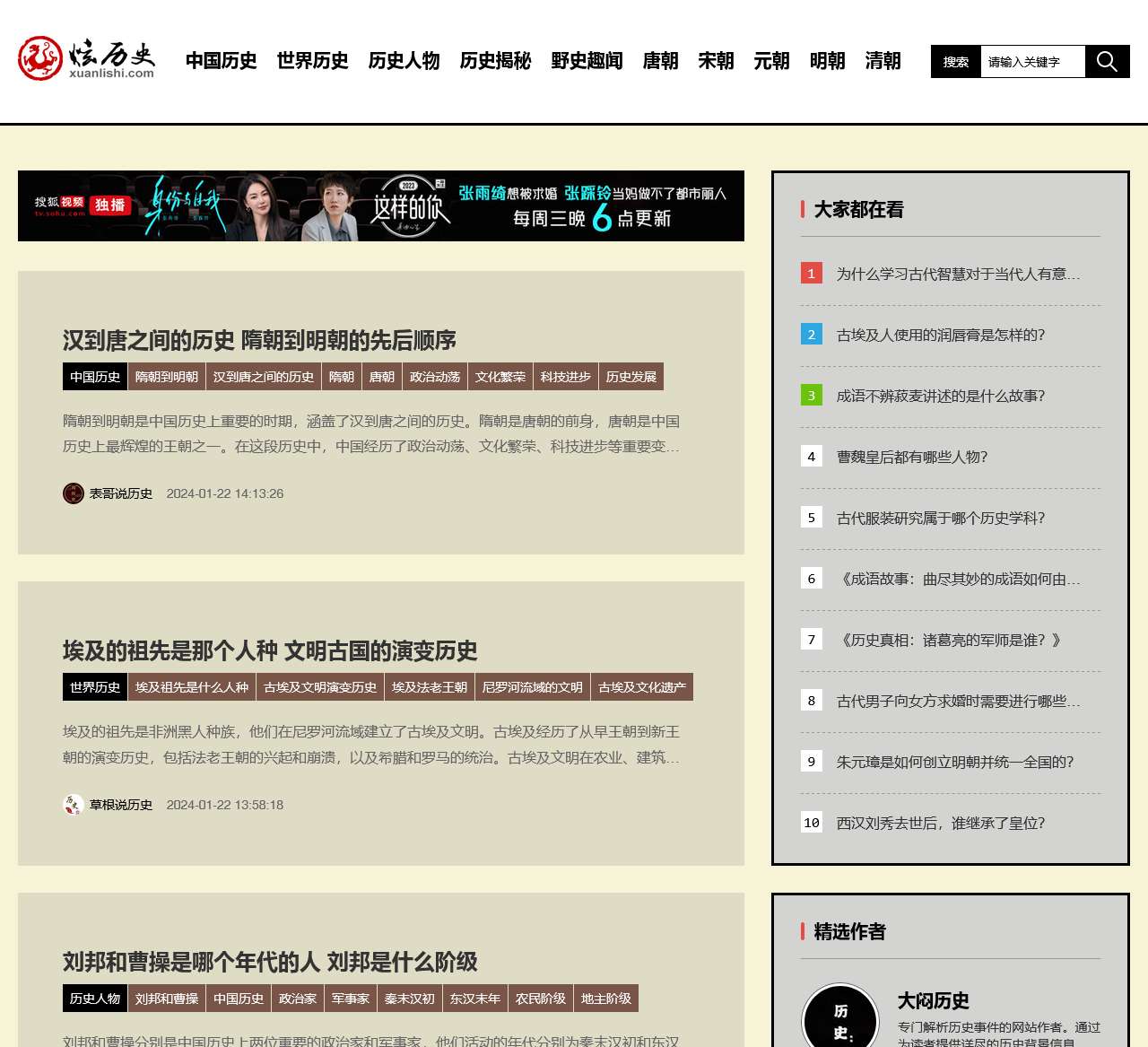This screenshot has width=1148, height=1047.
Task: Open the article 埃及的祖先是那个人种 文明古国的演变历史
Action: pyautogui.click(x=269, y=651)
